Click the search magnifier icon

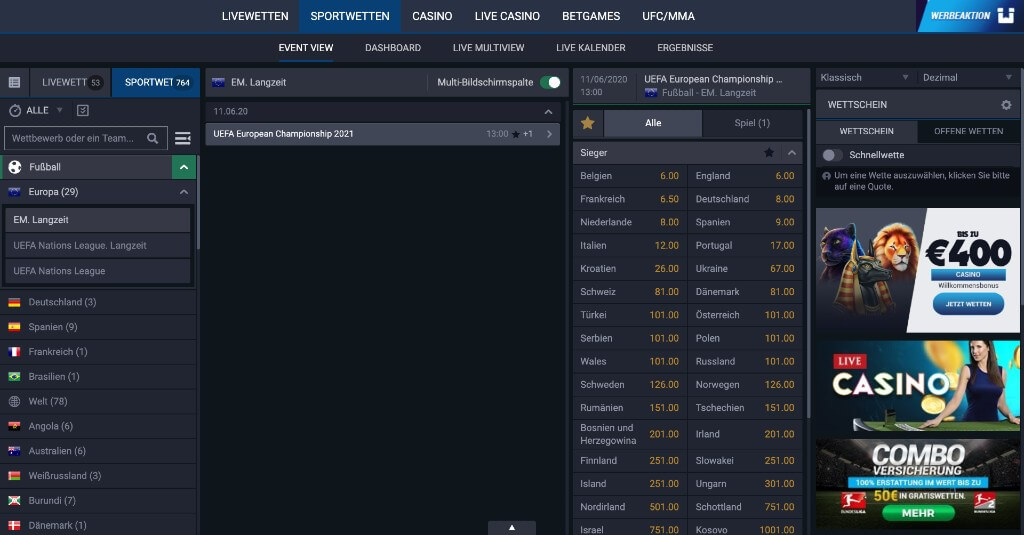[153, 138]
